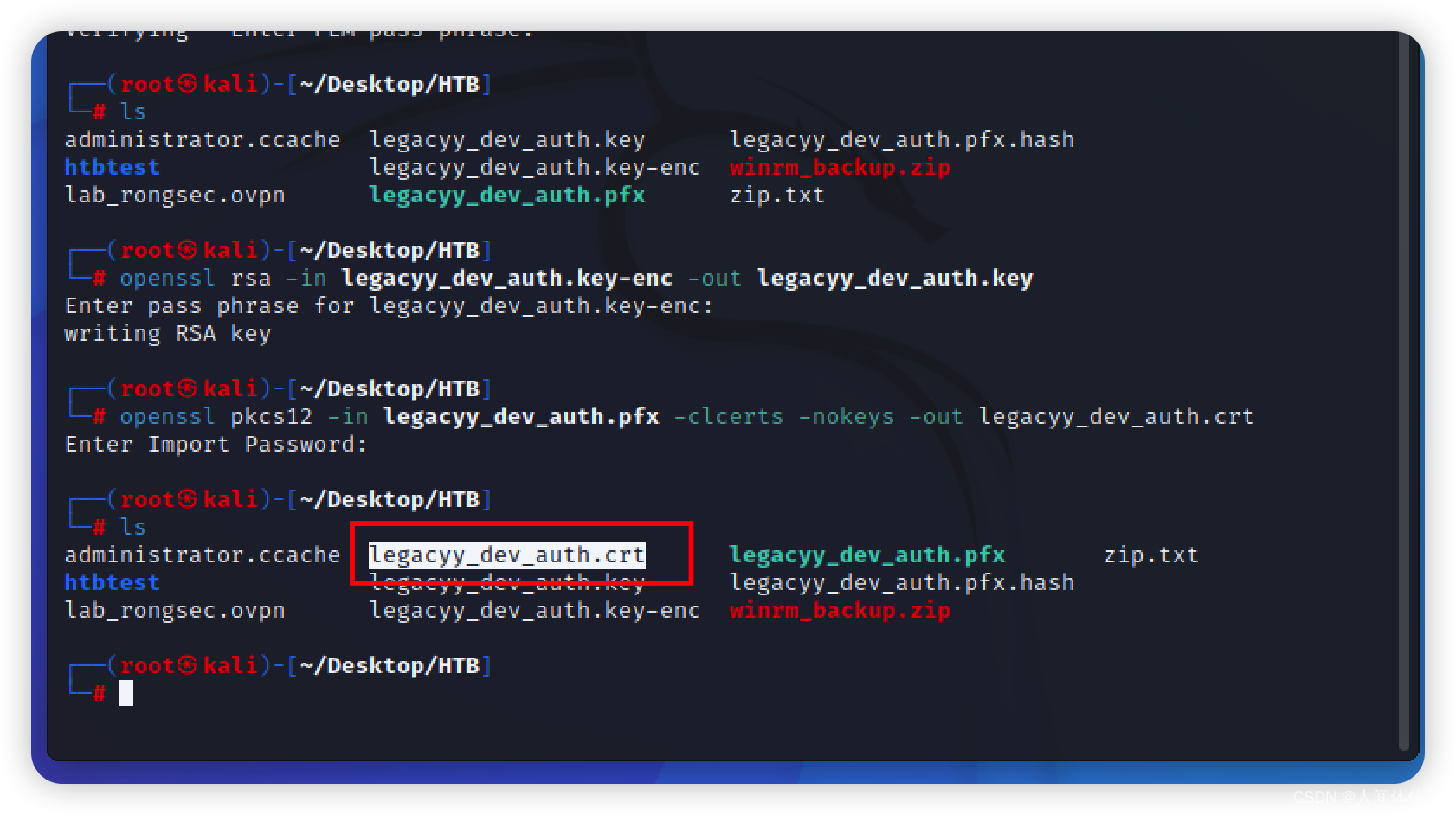1456x815 pixels.
Task: Click the openssl rsa command line
Action: click(577, 279)
